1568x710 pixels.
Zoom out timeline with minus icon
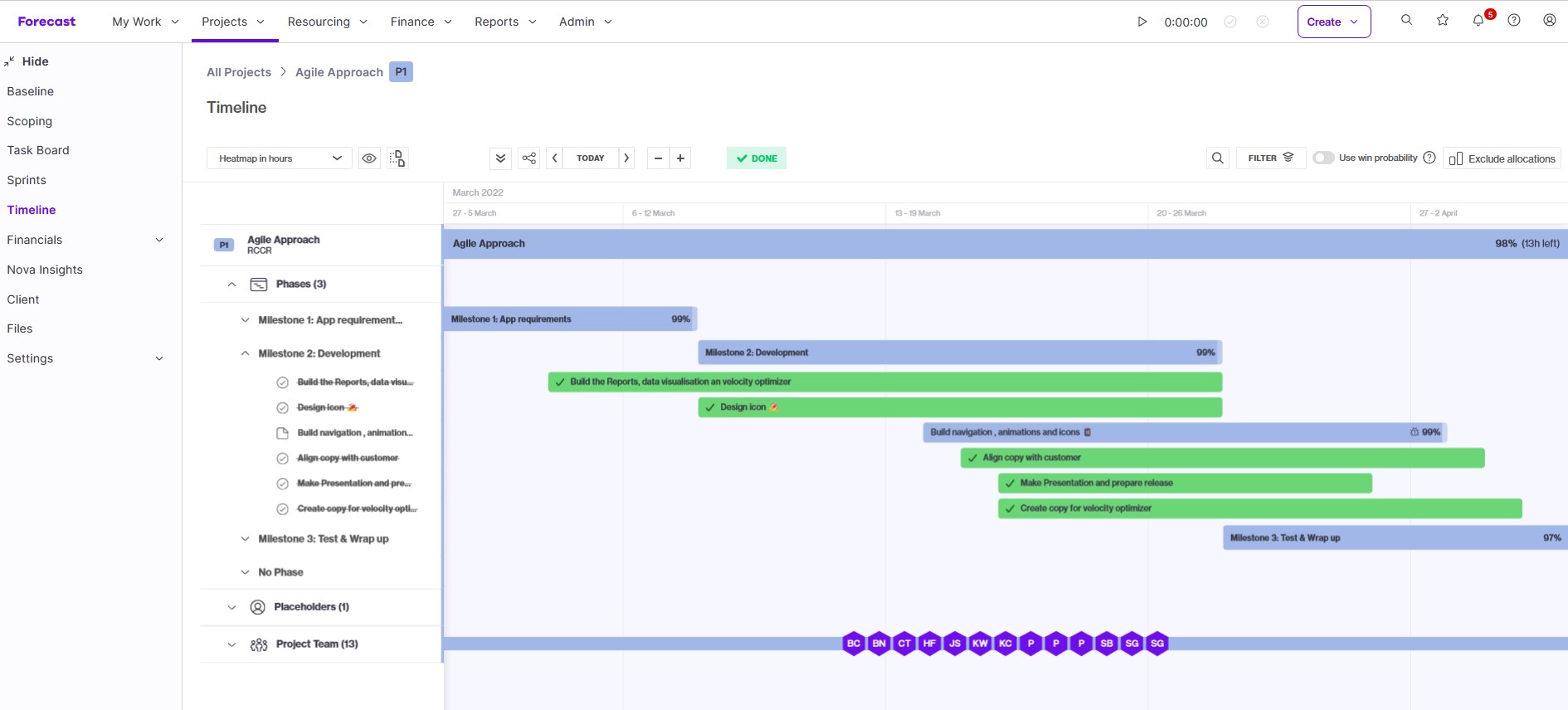(x=658, y=158)
